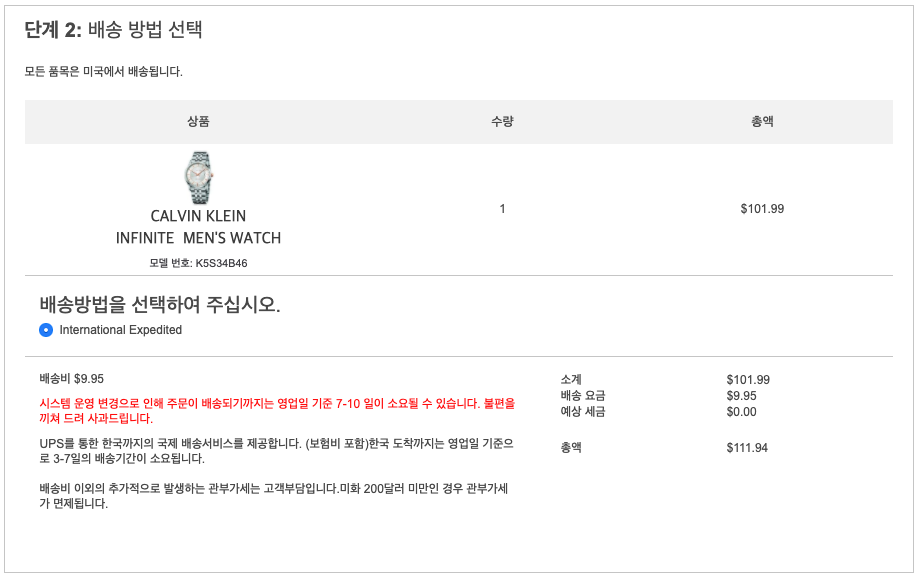Click the $111.94 grand total amount

pos(747,448)
